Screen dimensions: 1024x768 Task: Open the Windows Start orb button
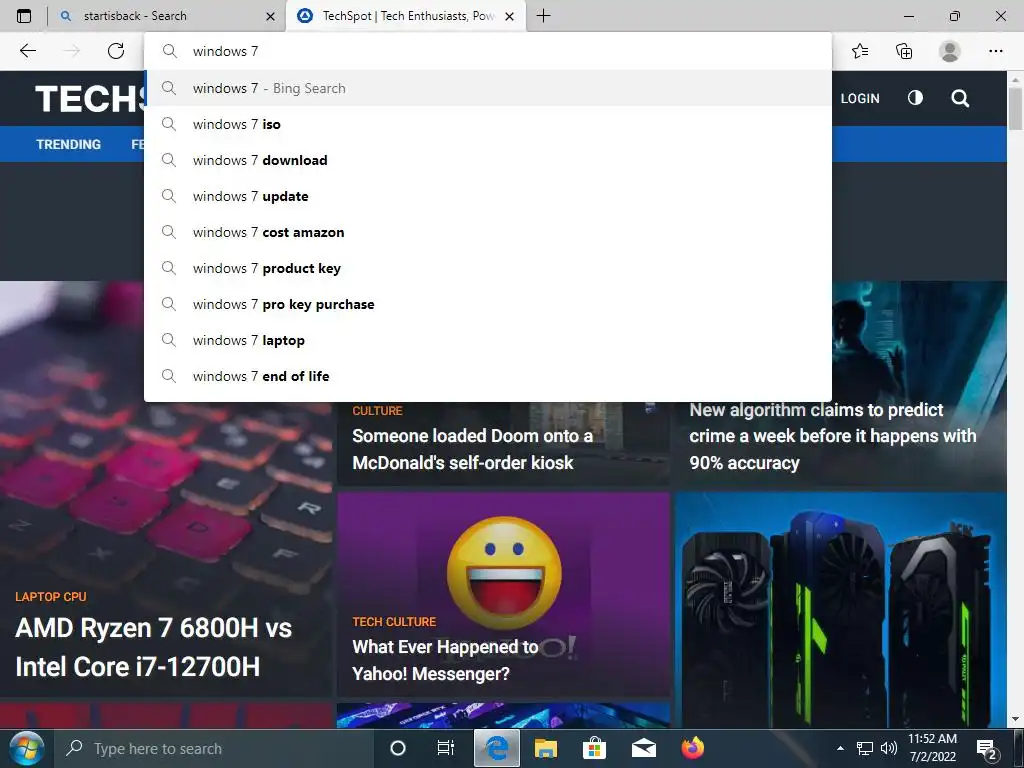[x=26, y=748]
